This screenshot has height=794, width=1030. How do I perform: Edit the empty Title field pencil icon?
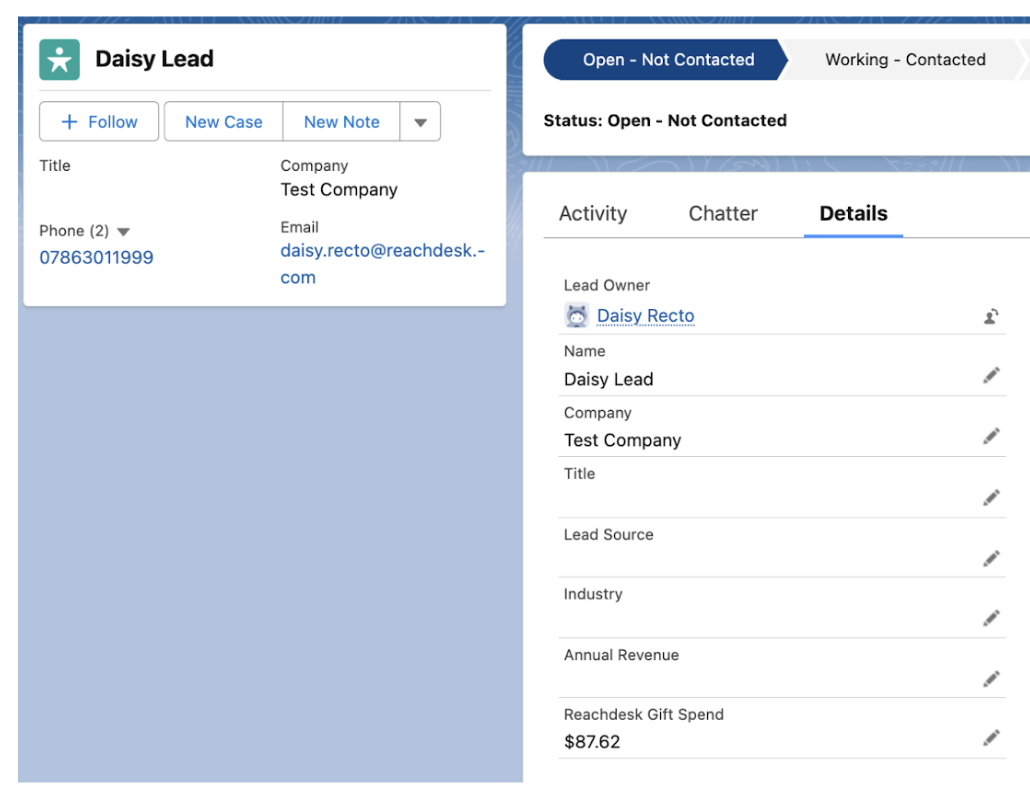point(990,497)
